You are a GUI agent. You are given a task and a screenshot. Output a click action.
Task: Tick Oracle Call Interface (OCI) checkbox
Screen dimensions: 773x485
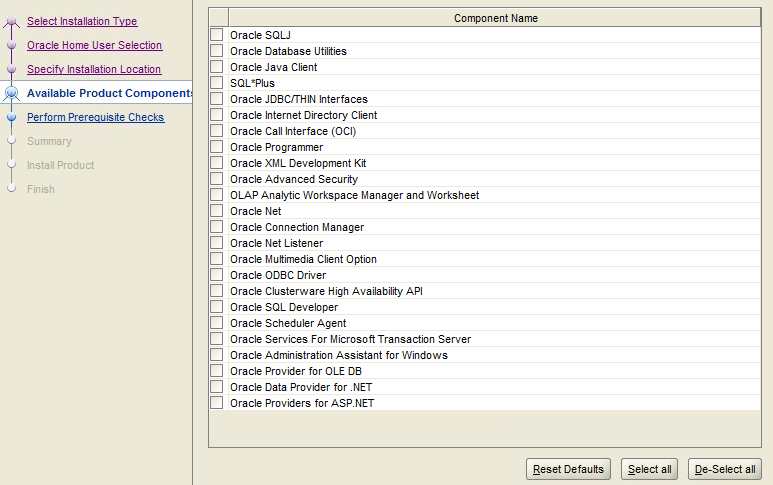point(216,131)
